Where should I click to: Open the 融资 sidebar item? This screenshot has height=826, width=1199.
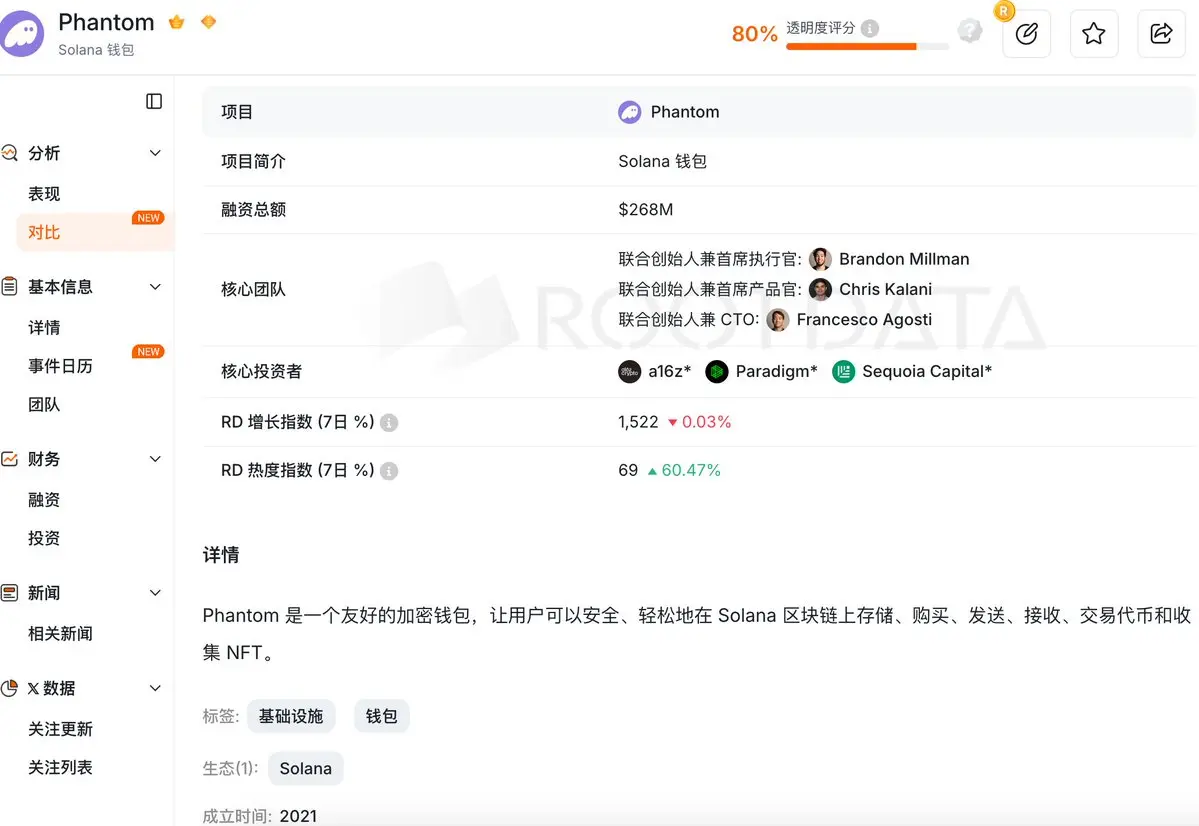click(x=44, y=500)
